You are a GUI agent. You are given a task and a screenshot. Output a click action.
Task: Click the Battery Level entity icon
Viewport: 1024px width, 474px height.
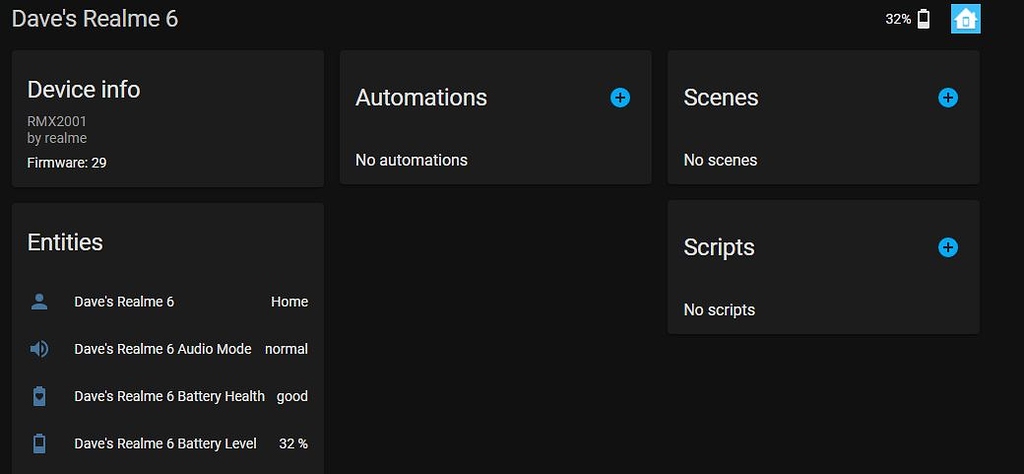[x=39, y=443]
